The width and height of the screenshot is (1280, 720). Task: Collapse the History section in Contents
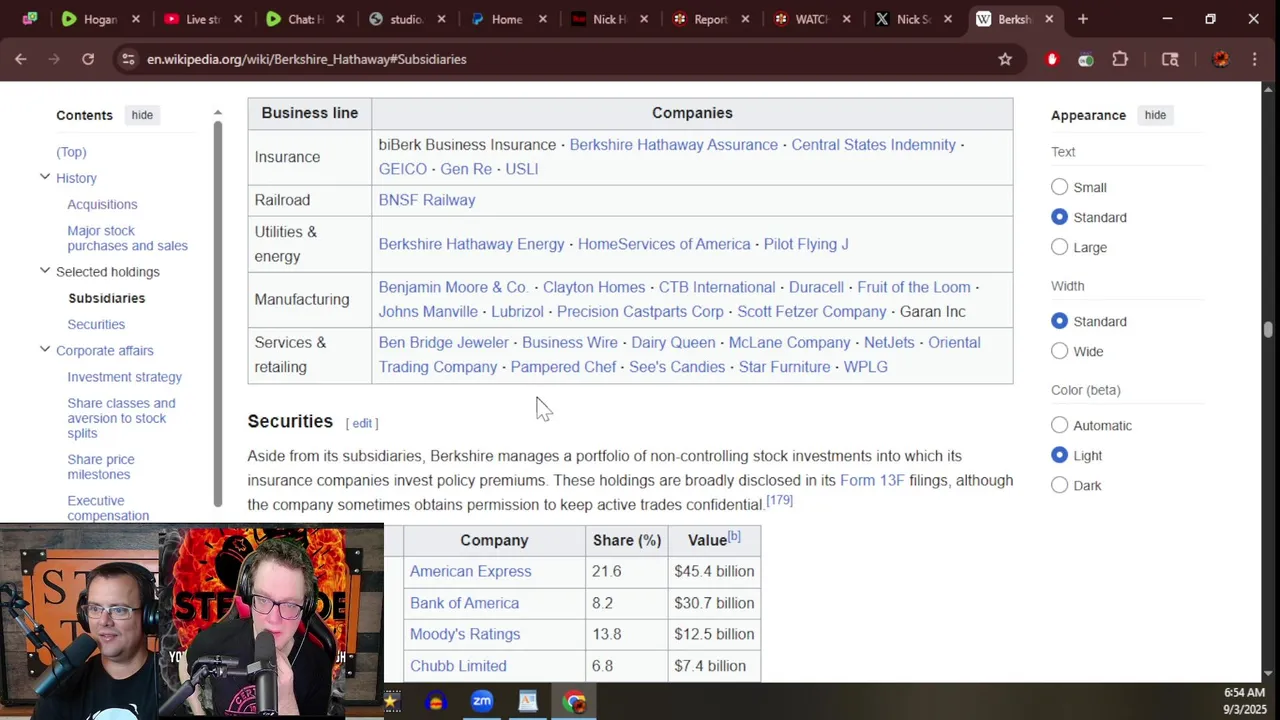pos(45,177)
